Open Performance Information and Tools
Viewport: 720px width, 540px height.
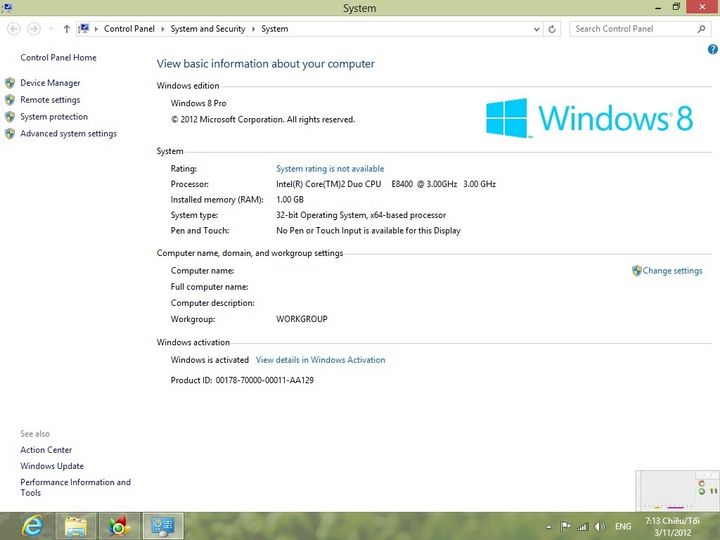(x=75, y=487)
